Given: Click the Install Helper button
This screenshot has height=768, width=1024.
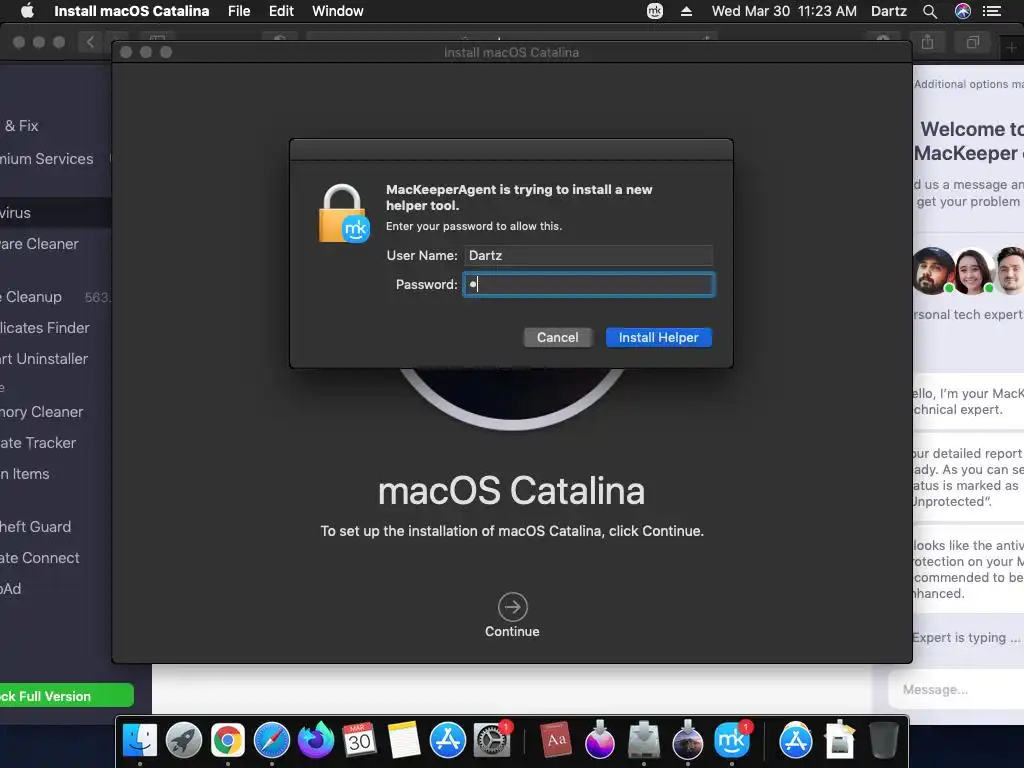Looking at the screenshot, I should point(658,338).
